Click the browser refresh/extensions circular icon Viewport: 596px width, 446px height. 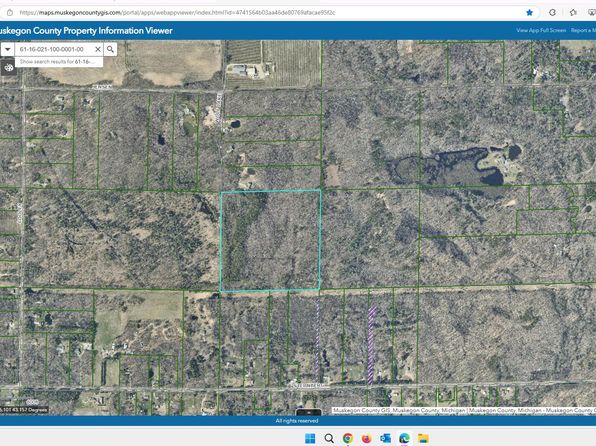(x=552, y=13)
